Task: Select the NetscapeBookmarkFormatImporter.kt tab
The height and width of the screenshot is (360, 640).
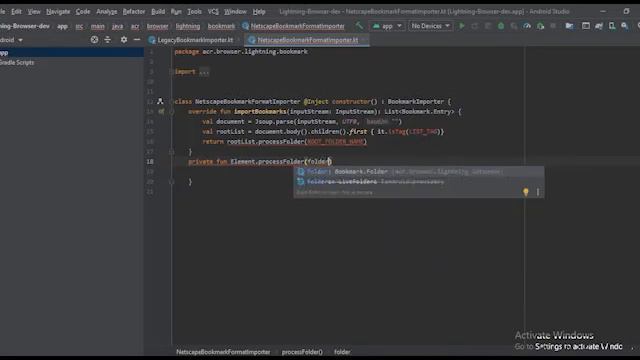Action: tap(307, 40)
